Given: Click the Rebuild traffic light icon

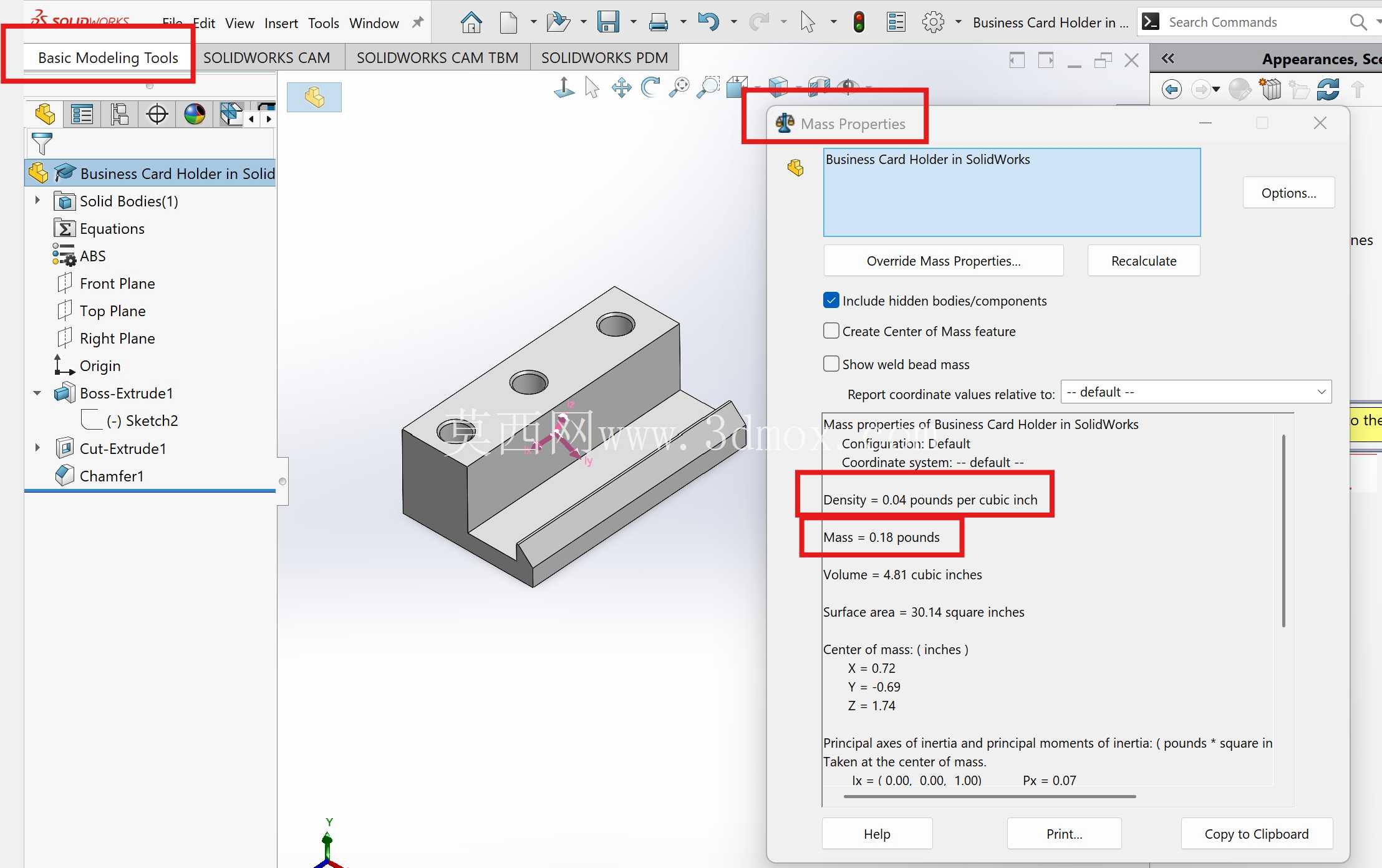Looking at the screenshot, I should click(x=859, y=22).
